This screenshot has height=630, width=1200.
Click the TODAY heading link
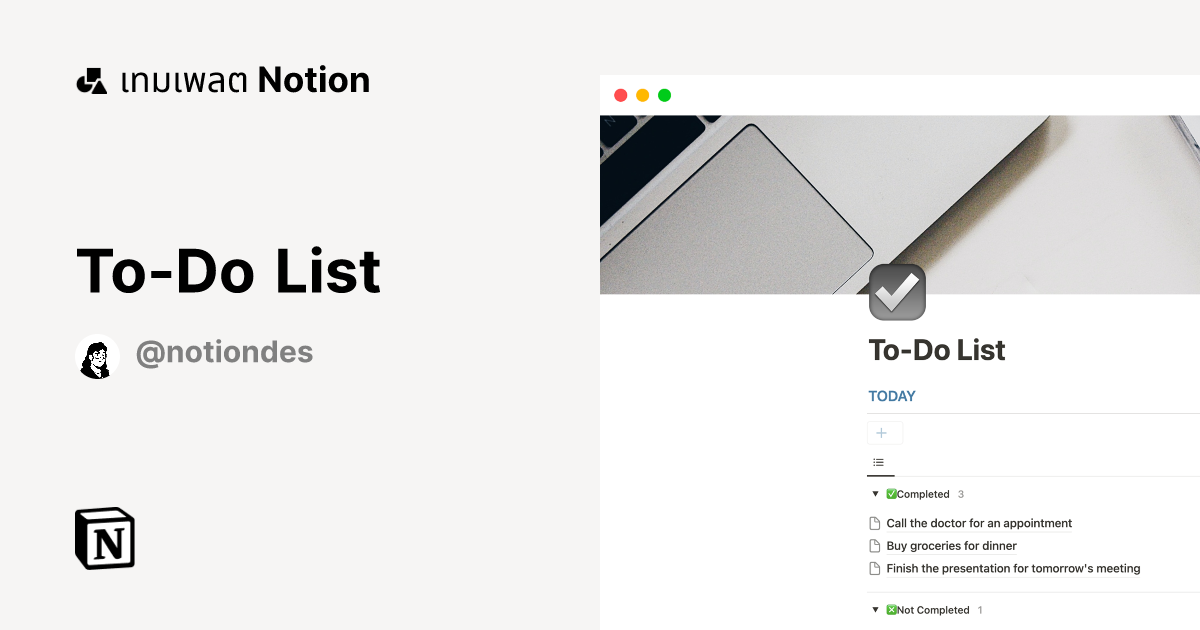pos(891,395)
